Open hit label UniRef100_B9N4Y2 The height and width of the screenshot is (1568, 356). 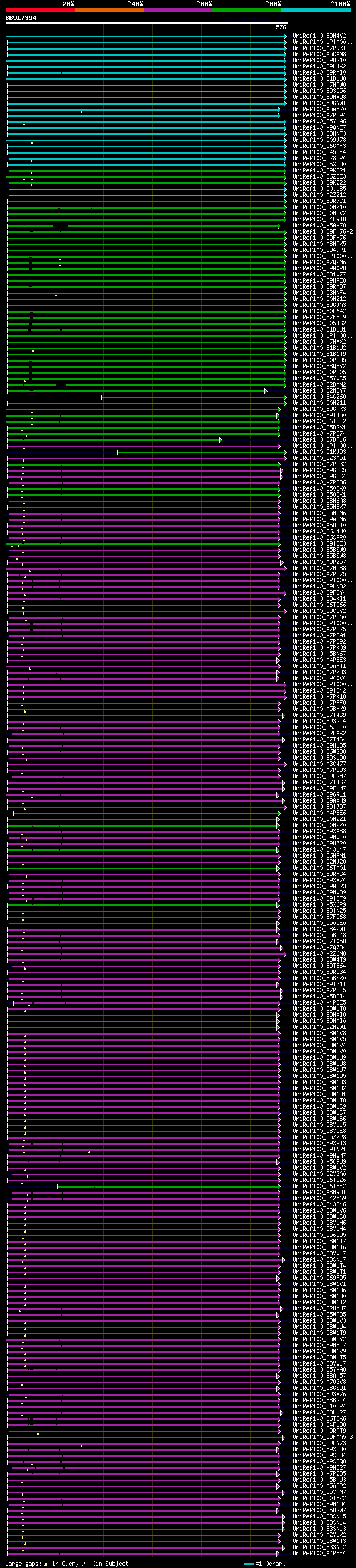(x=319, y=36)
